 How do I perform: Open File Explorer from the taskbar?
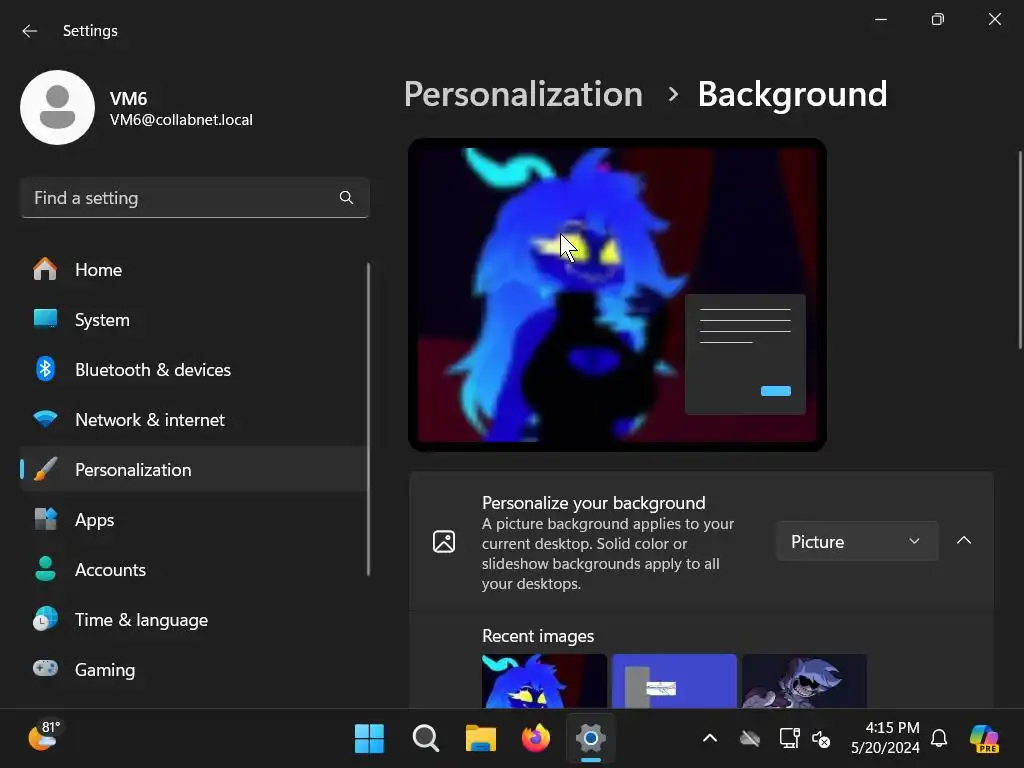(481, 738)
